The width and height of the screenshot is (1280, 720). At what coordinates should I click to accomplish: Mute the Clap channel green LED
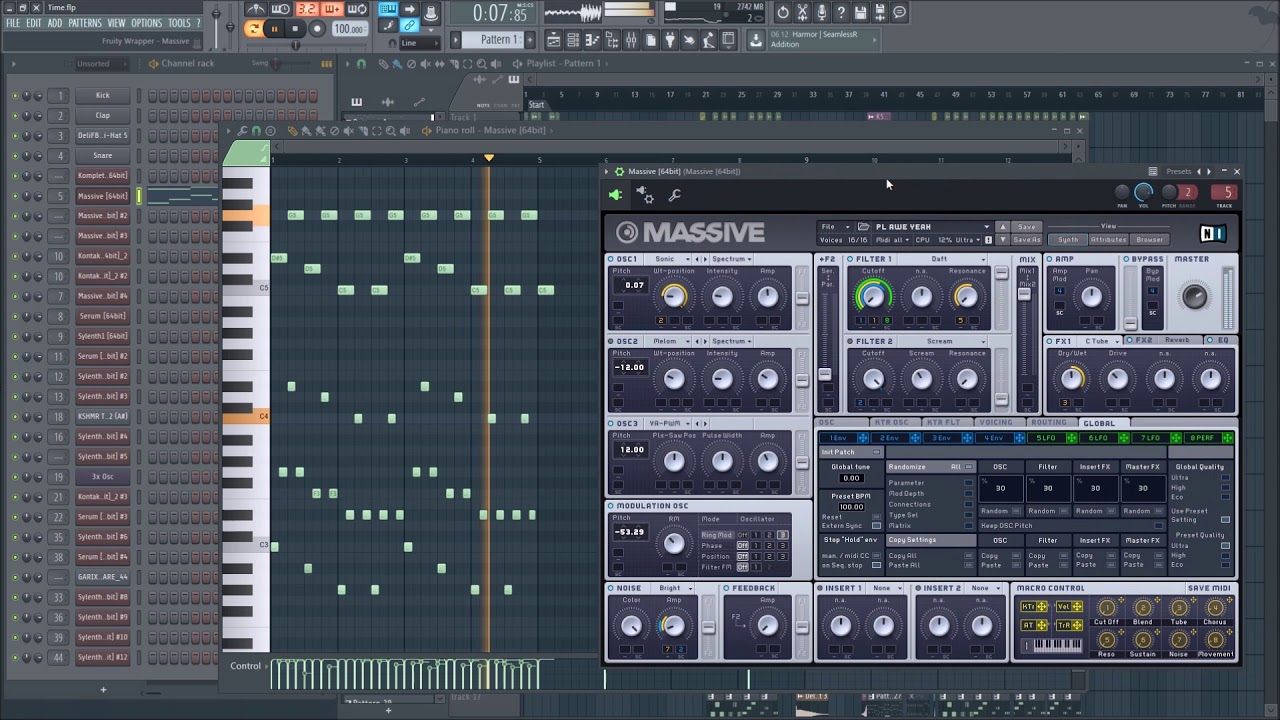pyautogui.click(x=15, y=116)
